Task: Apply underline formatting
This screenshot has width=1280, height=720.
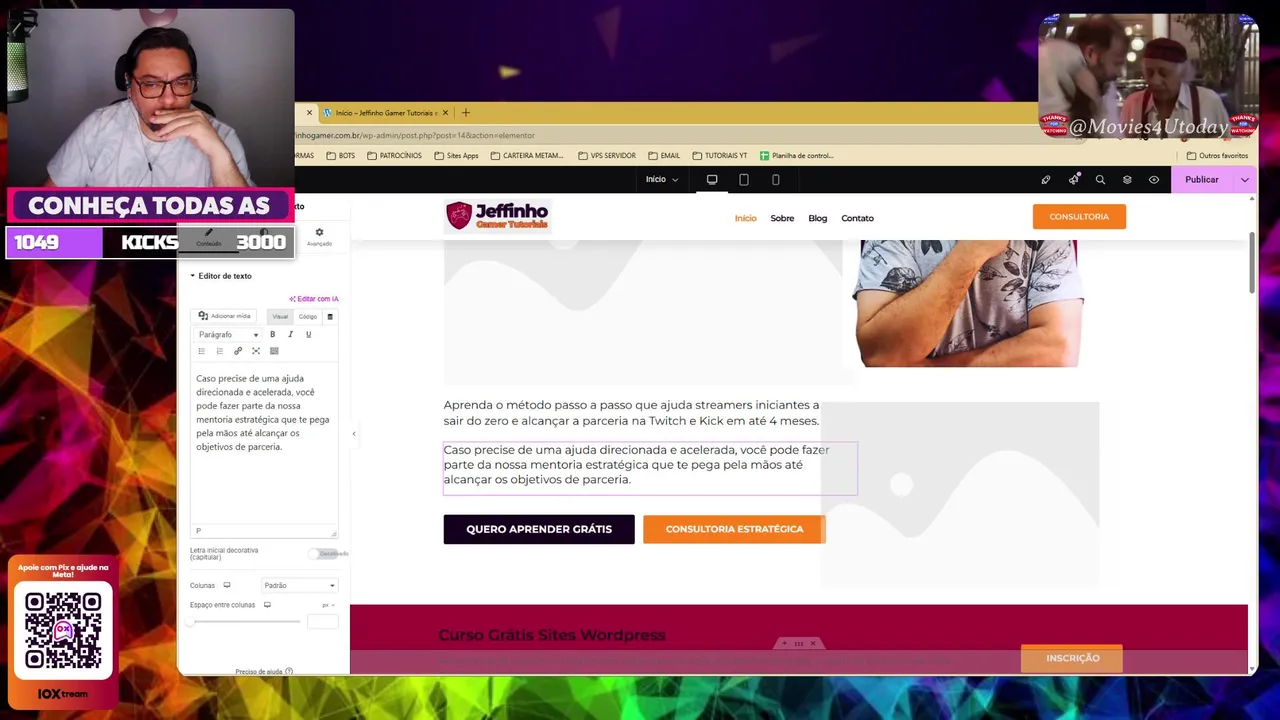Action: point(308,335)
